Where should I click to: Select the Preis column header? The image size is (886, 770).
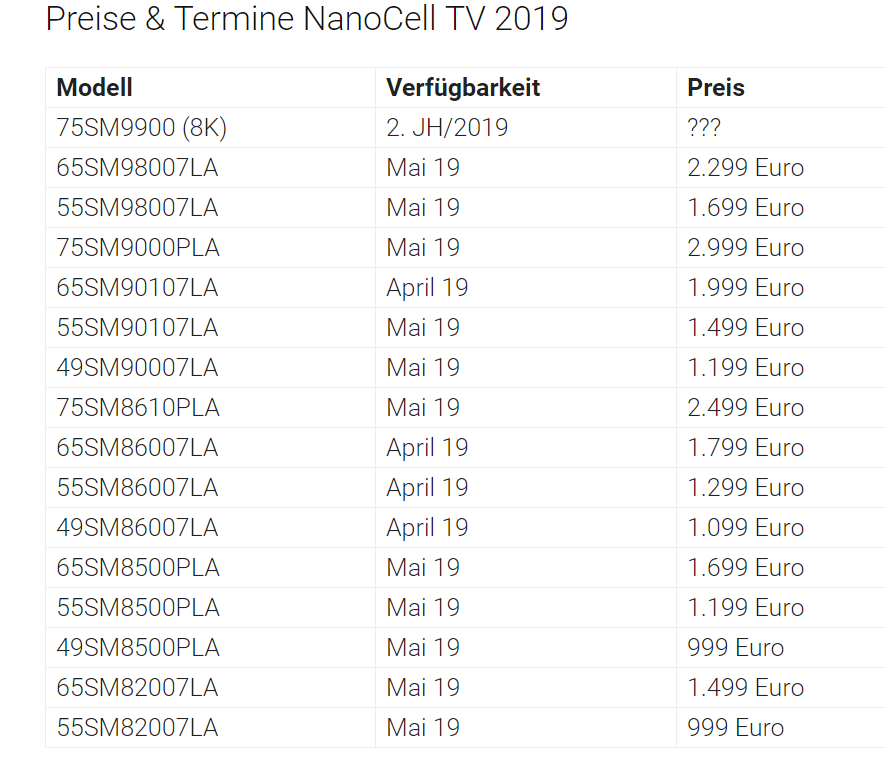pos(716,88)
